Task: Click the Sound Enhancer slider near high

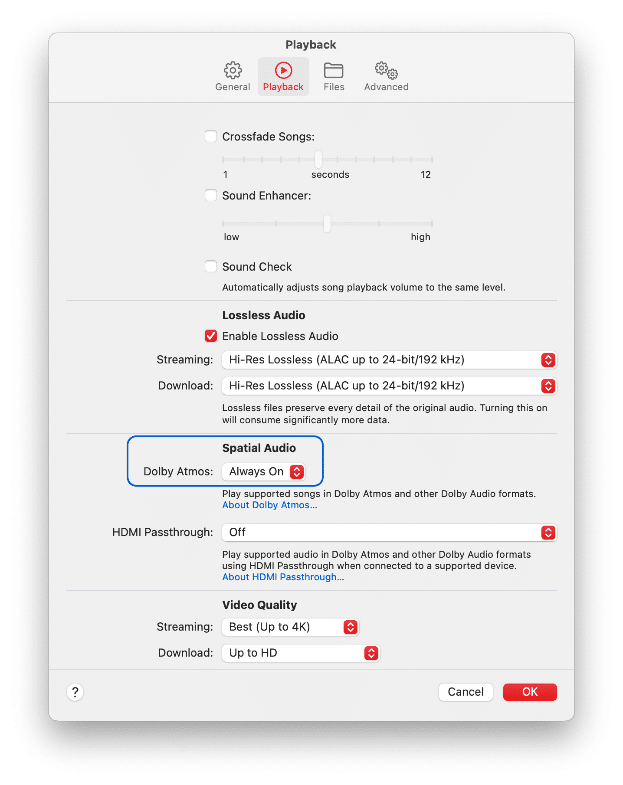Action: [x=430, y=223]
